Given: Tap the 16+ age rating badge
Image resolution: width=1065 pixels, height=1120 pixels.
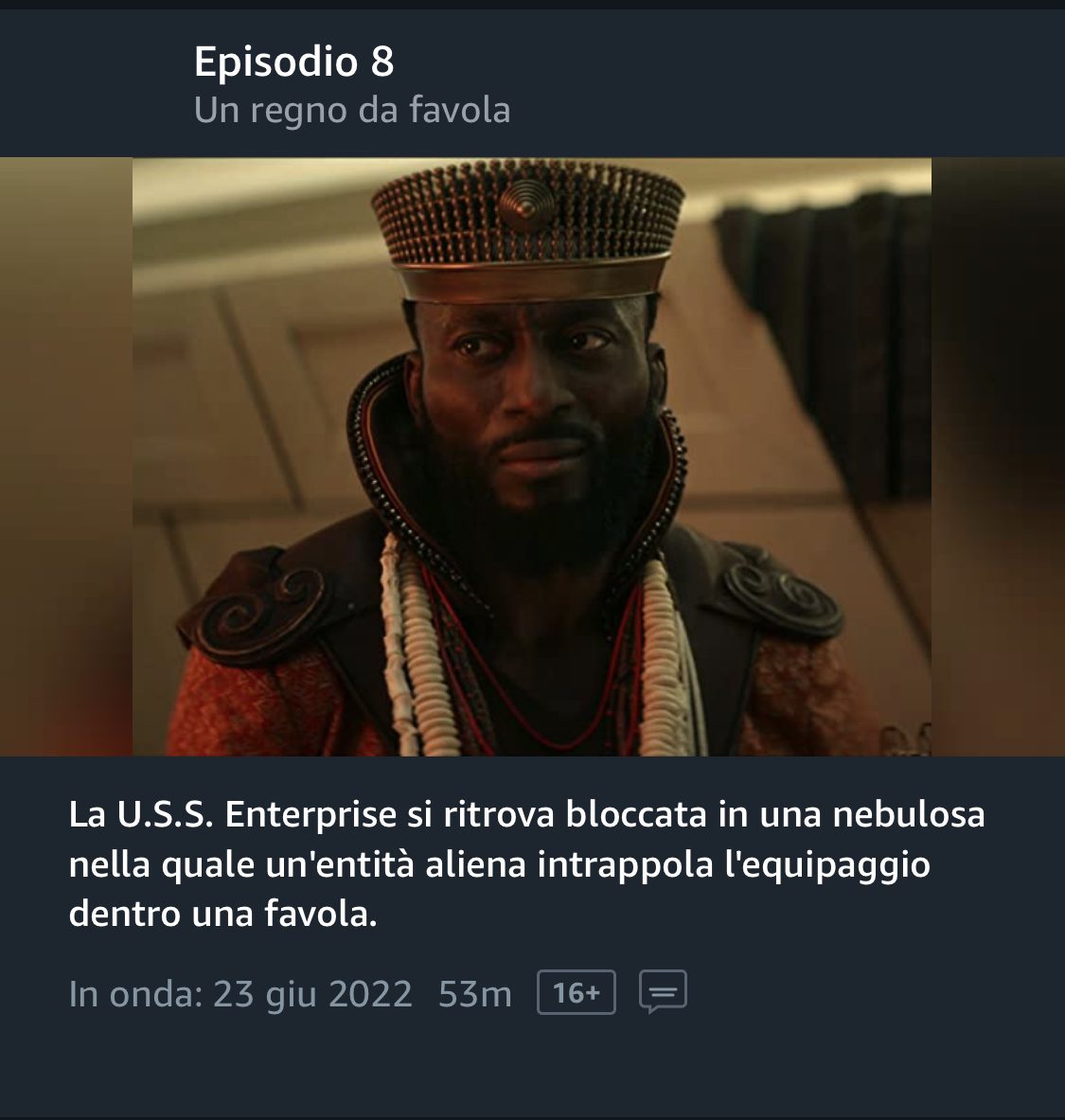Looking at the screenshot, I should [x=576, y=992].
